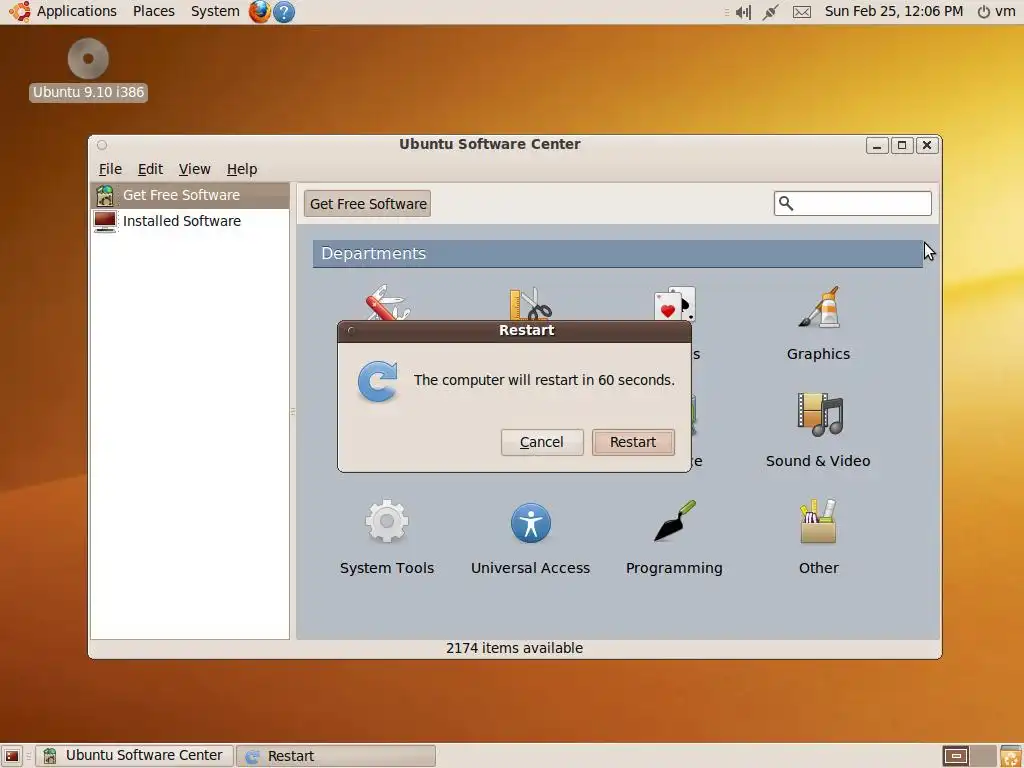Image resolution: width=1024 pixels, height=768 pixels.
Task: Click the blue restart arrow icon in dialog
Action: pyautogui.click(x=377, y=381)
